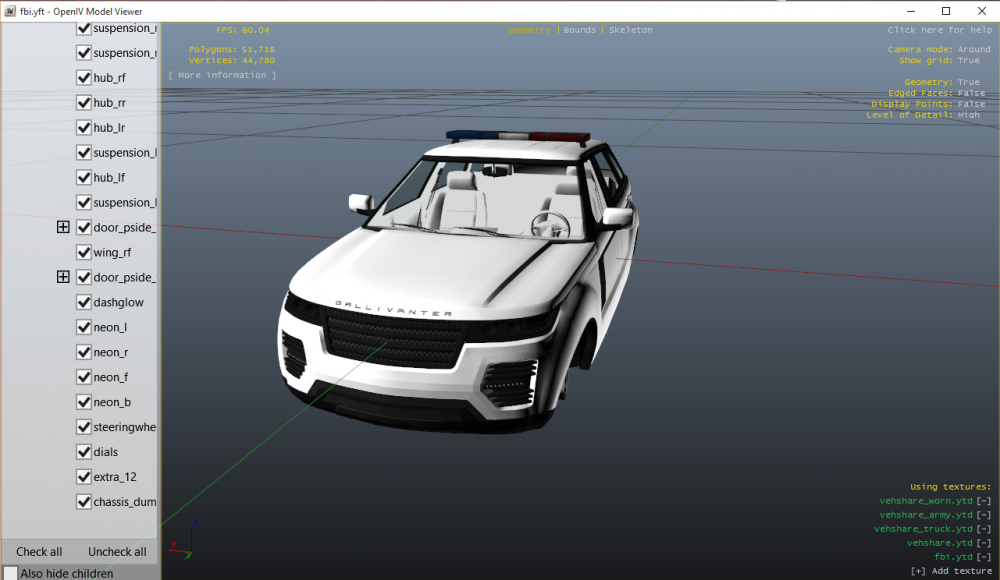The width and height of the screenshot is (1000, 580).
Task: Uncheck the hub_rf checkbox
Action: [x=84, y=78]
